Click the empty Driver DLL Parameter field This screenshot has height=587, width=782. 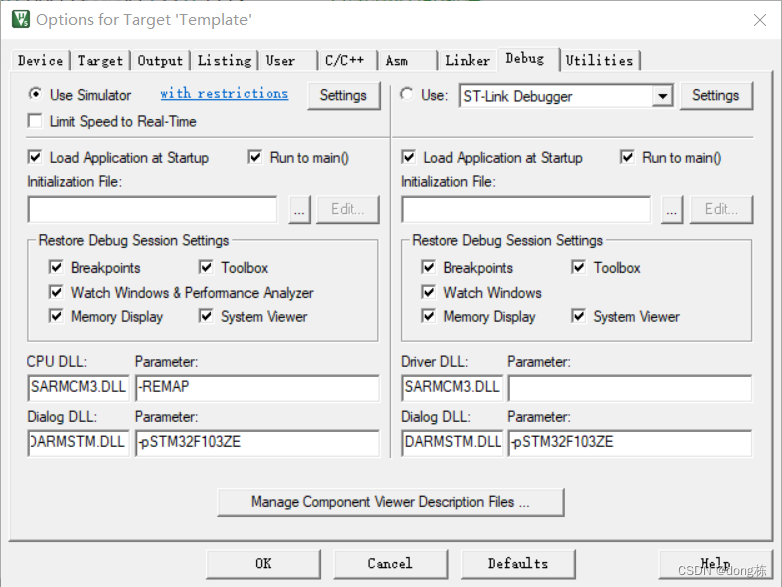click(x=630, y=388)
